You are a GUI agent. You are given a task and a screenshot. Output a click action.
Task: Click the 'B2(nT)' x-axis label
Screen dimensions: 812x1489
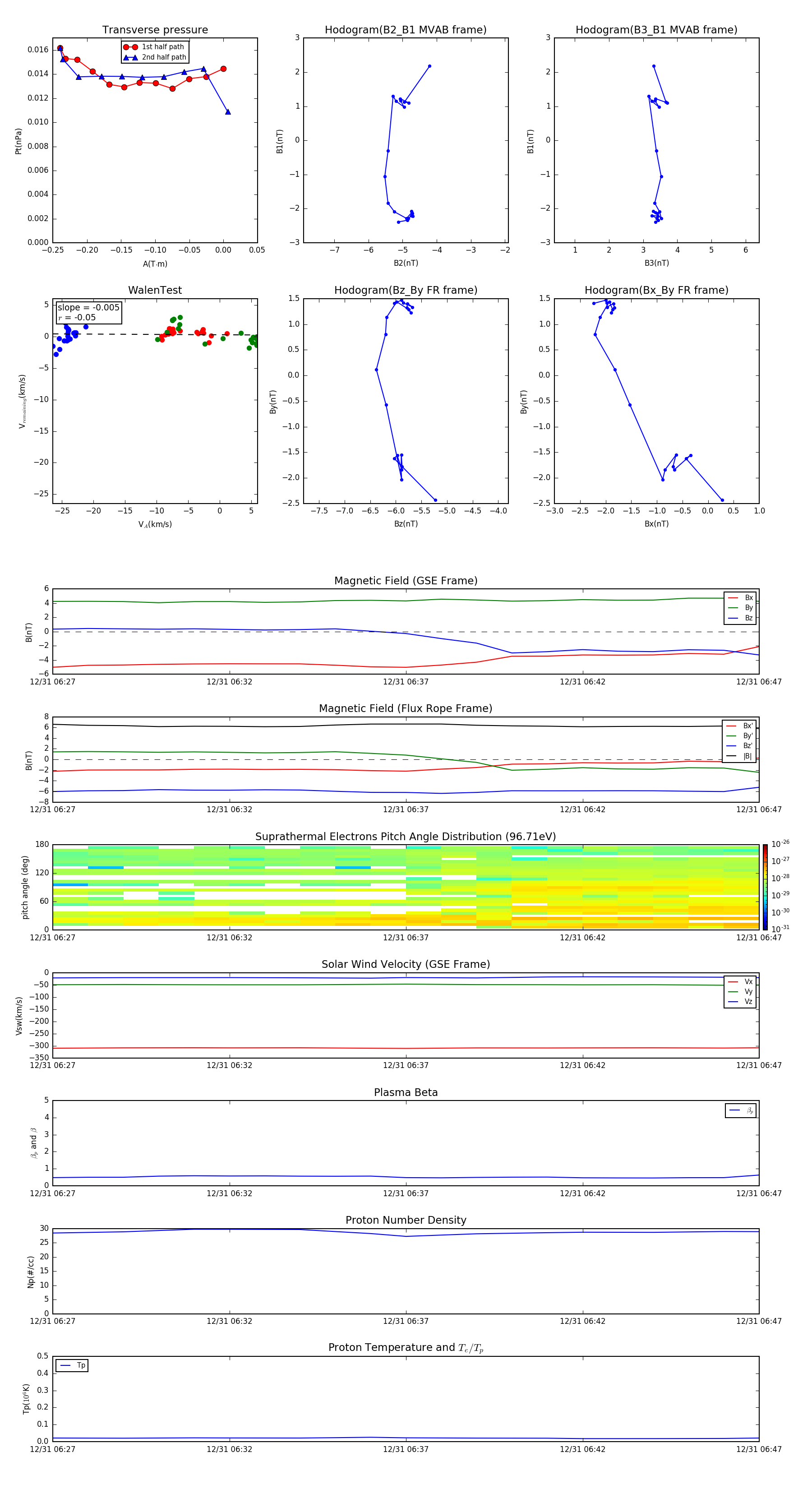tap(406, 263)
